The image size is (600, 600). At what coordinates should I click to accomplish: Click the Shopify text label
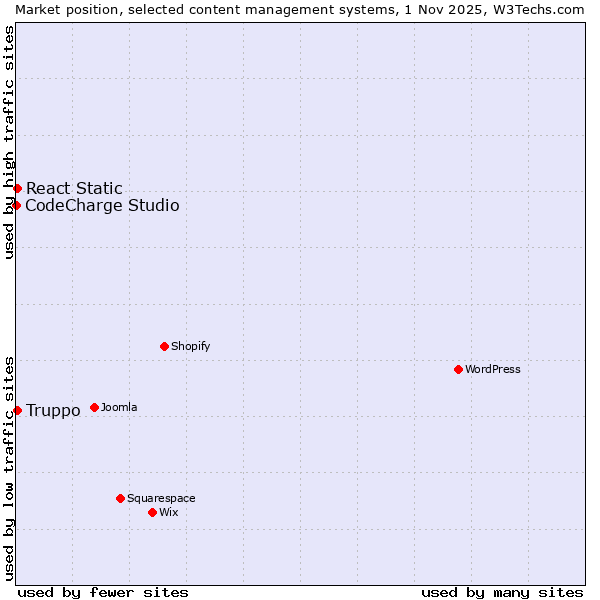pos(190,346)
